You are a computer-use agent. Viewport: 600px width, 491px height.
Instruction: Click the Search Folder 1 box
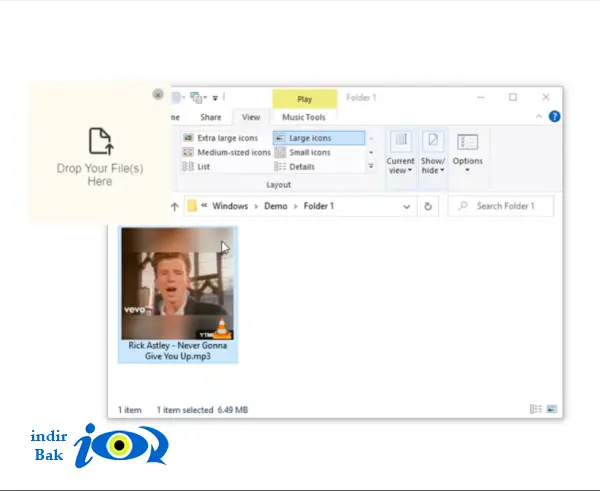(501, 206)
